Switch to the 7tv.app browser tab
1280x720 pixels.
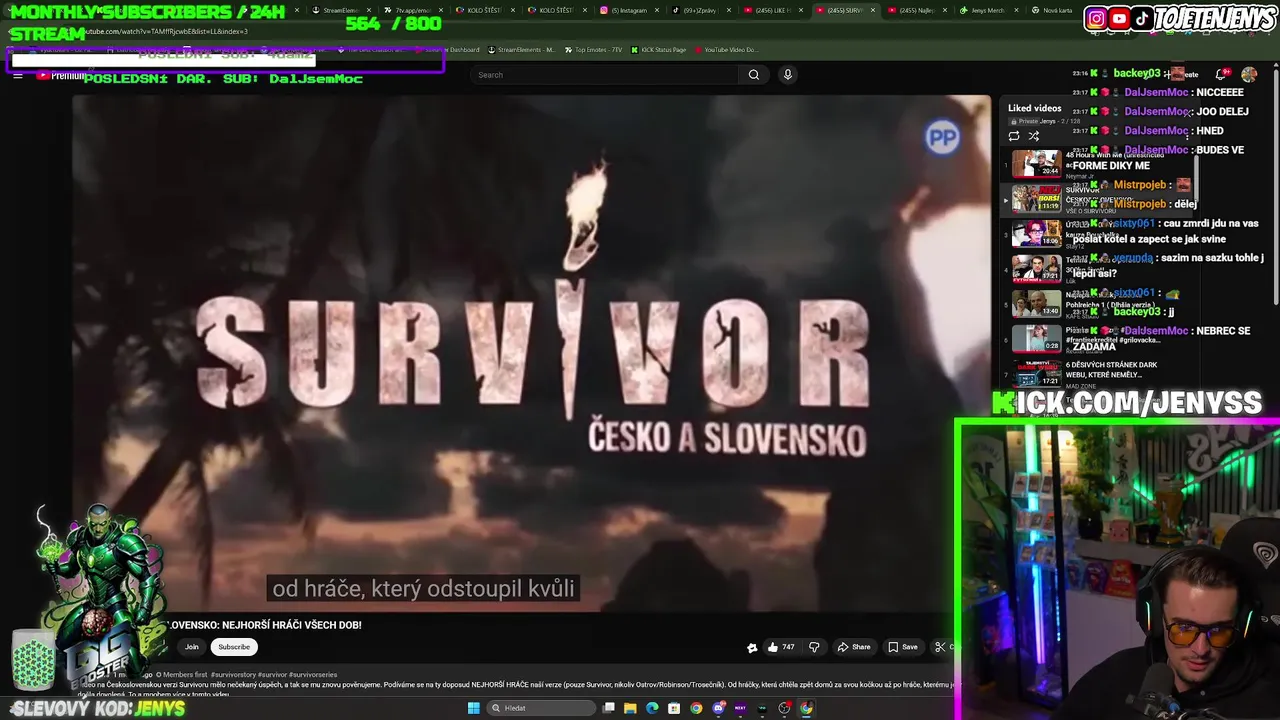412,10
